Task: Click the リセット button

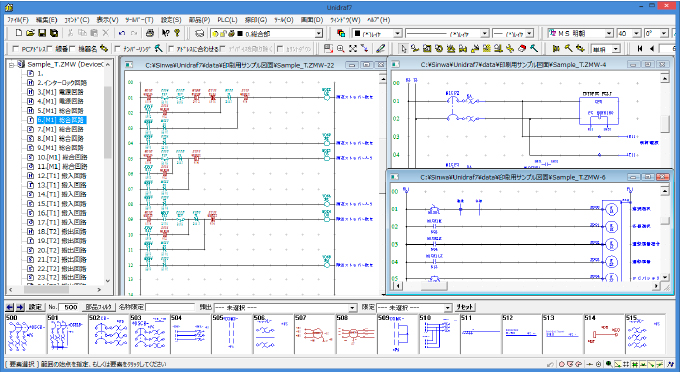Action: (x=464, y=307)
